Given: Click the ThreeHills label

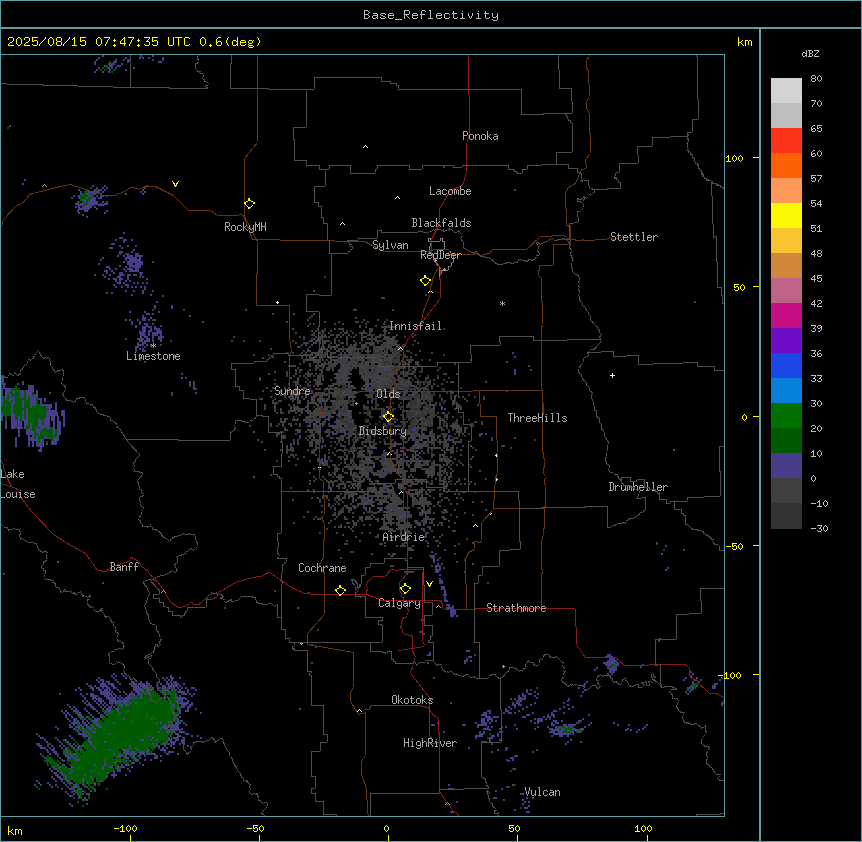Looking at the screenshot, I should coord(537,418).
